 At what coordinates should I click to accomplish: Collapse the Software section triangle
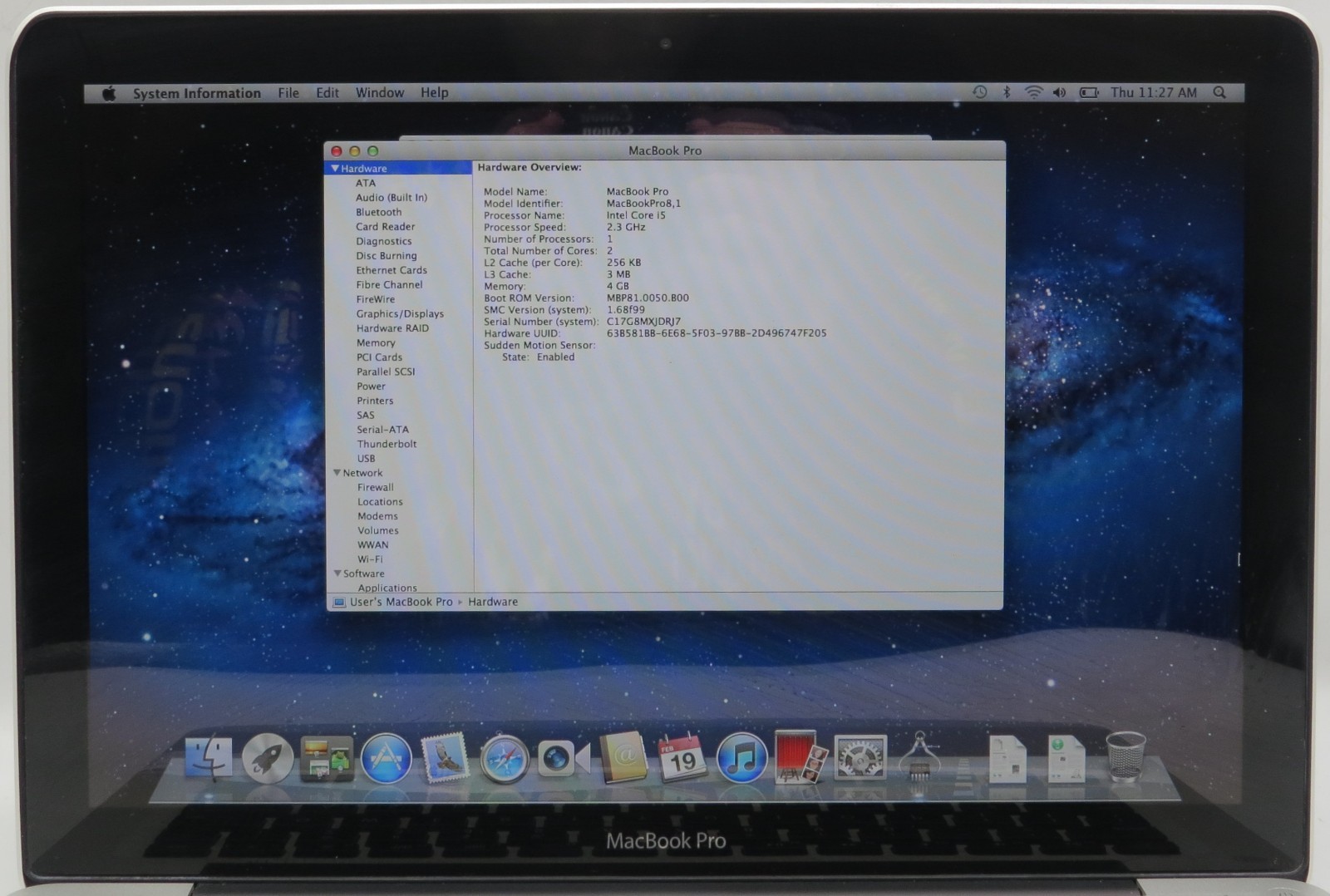pyautogui.click(x=337, y=573)
